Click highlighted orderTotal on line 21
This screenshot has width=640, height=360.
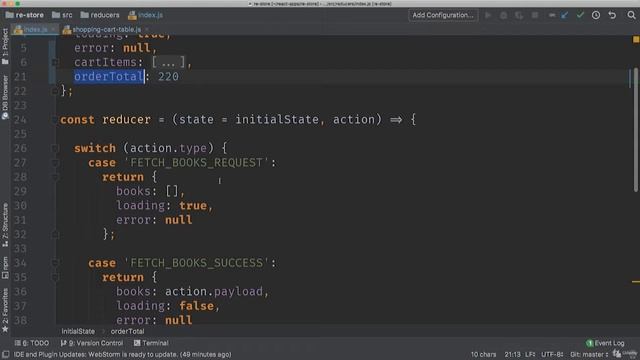[109, 77]
